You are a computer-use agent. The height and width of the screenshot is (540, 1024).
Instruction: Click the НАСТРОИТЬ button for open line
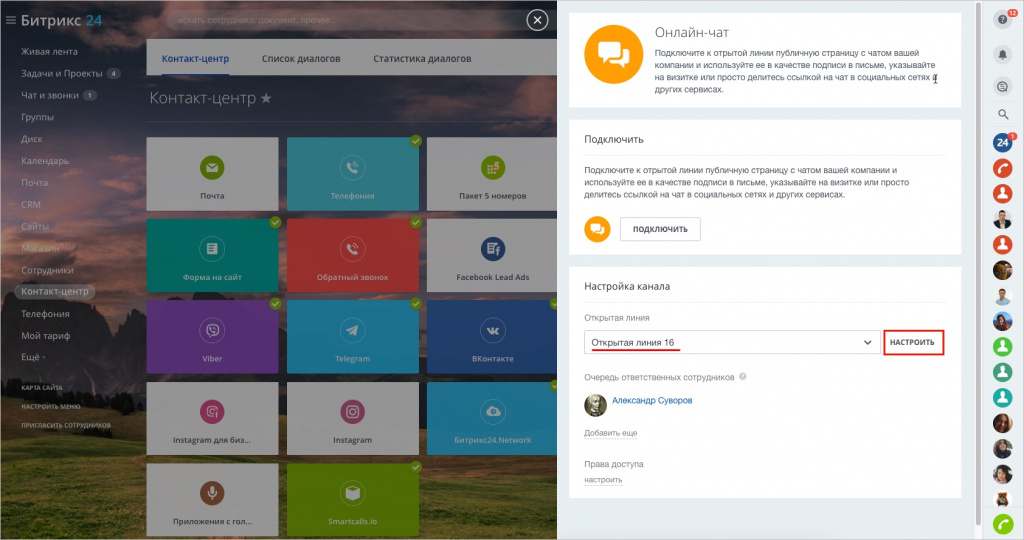(913, 342)
